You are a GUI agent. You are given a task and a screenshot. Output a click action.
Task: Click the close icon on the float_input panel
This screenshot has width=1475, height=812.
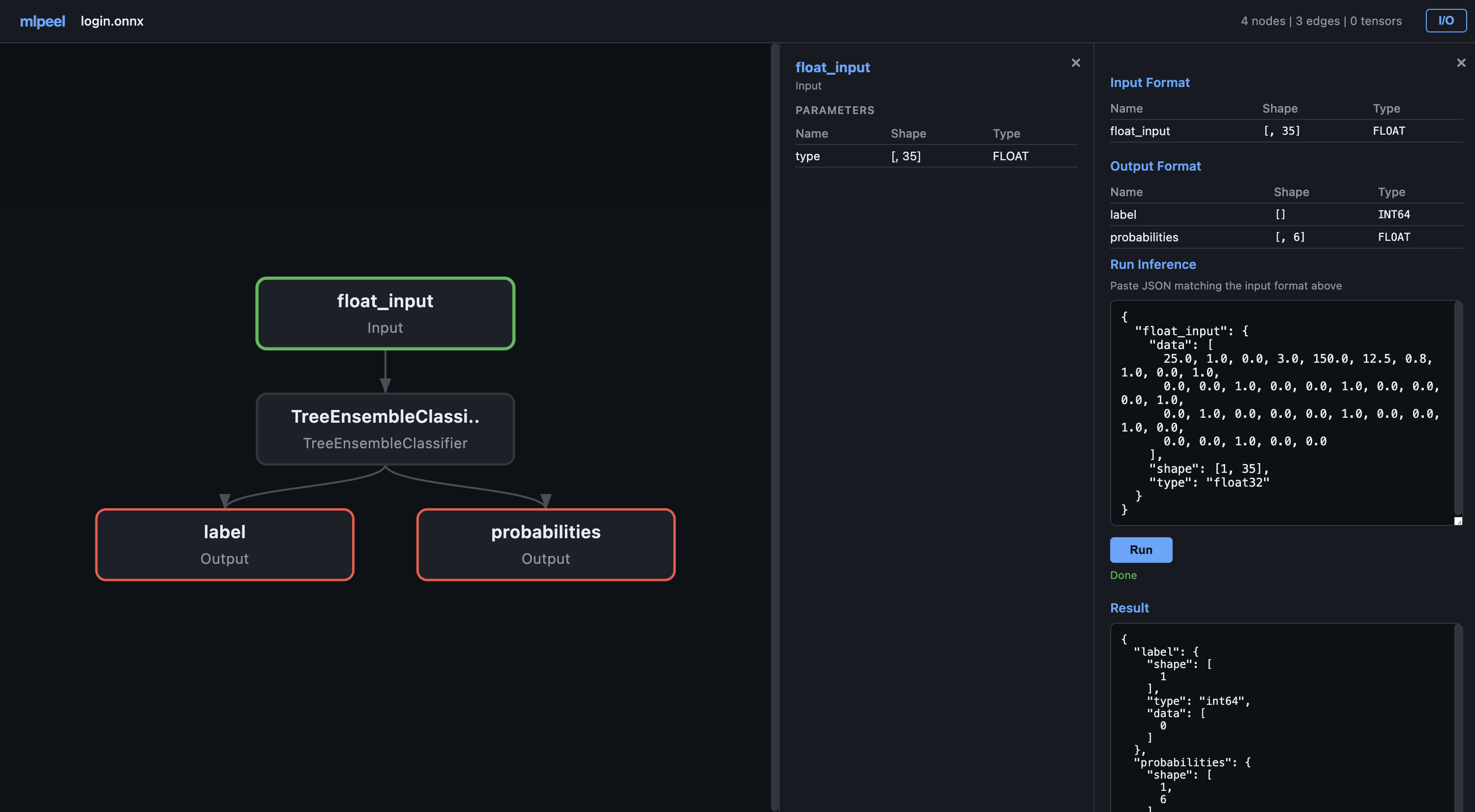tap(1076, 63)
